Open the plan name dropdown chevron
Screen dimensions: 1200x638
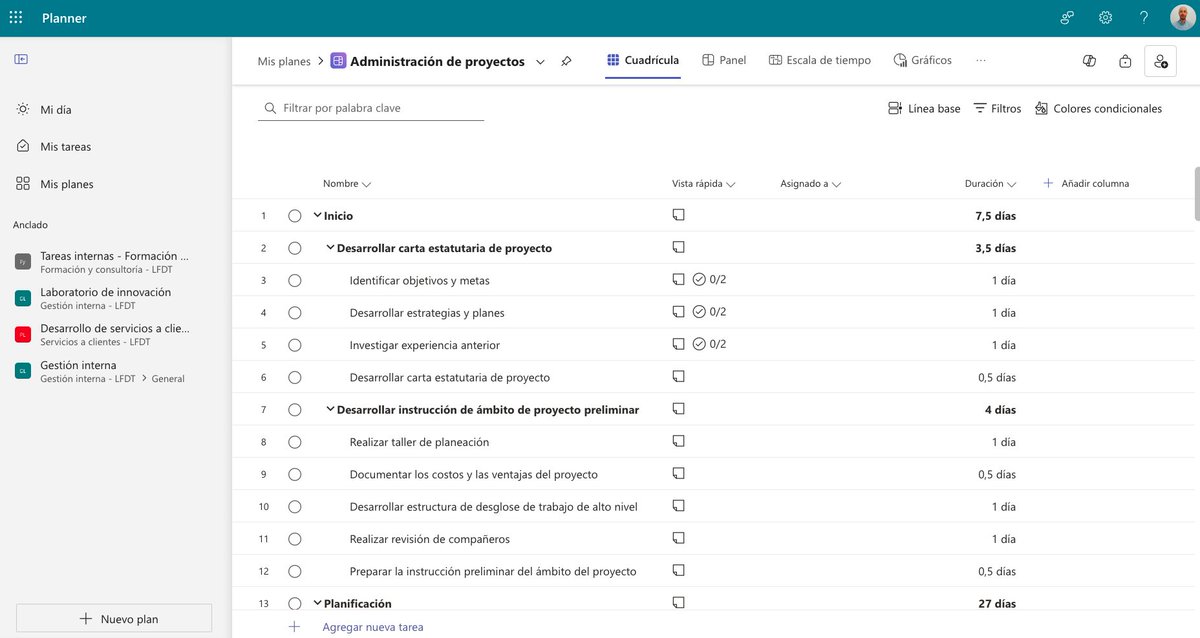[539, 60]
